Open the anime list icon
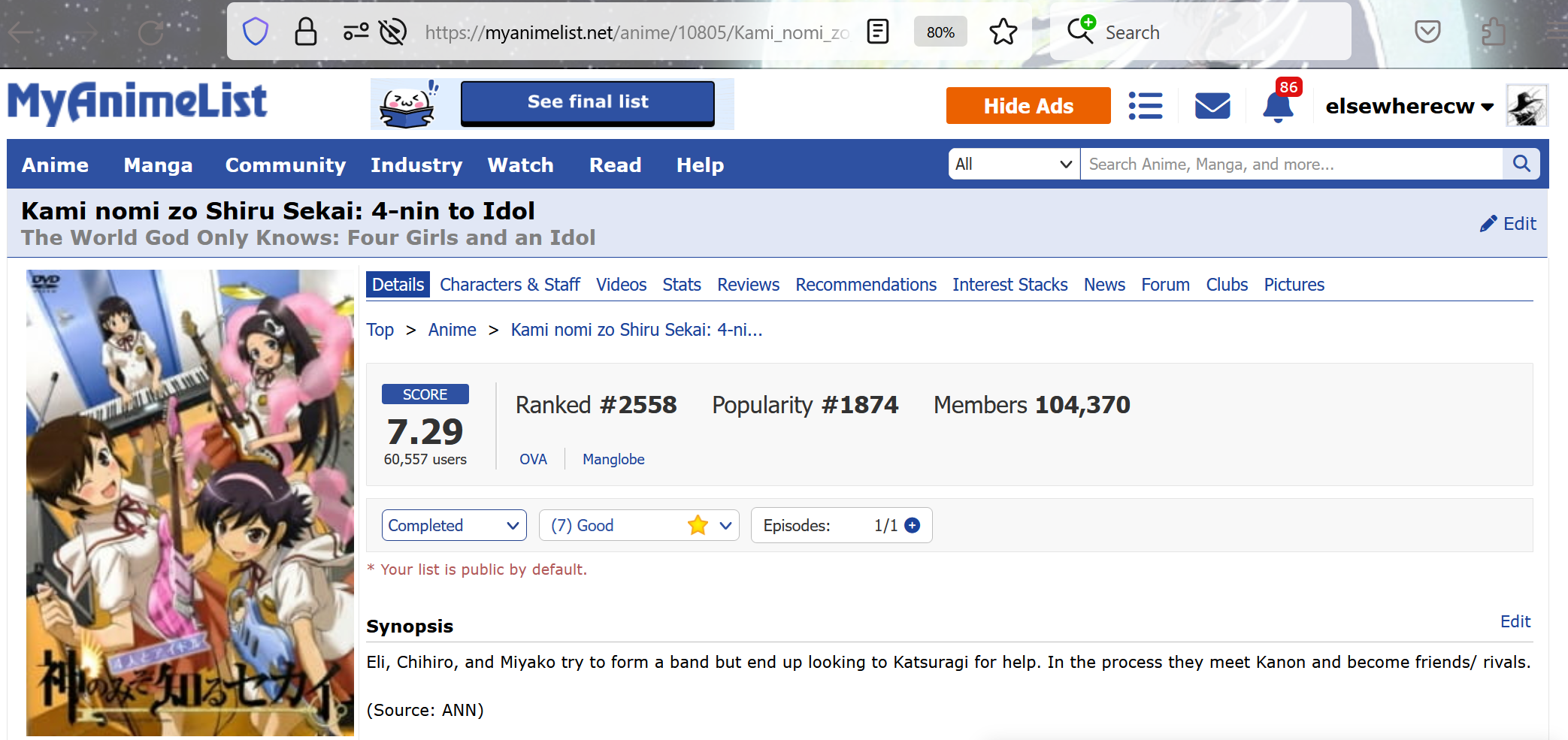 (1146, 106)
